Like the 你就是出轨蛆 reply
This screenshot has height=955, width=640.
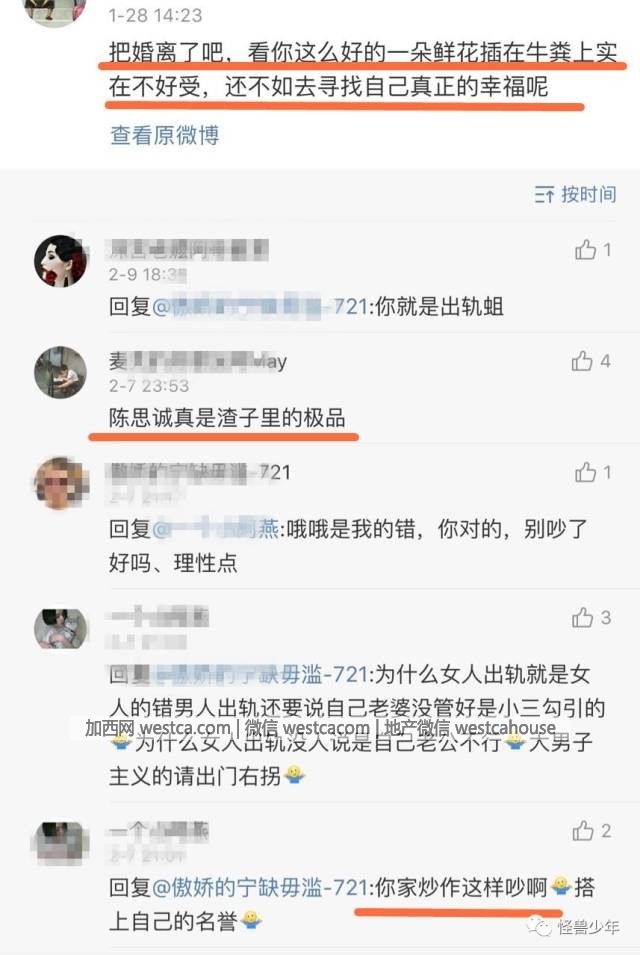(593, 249)
